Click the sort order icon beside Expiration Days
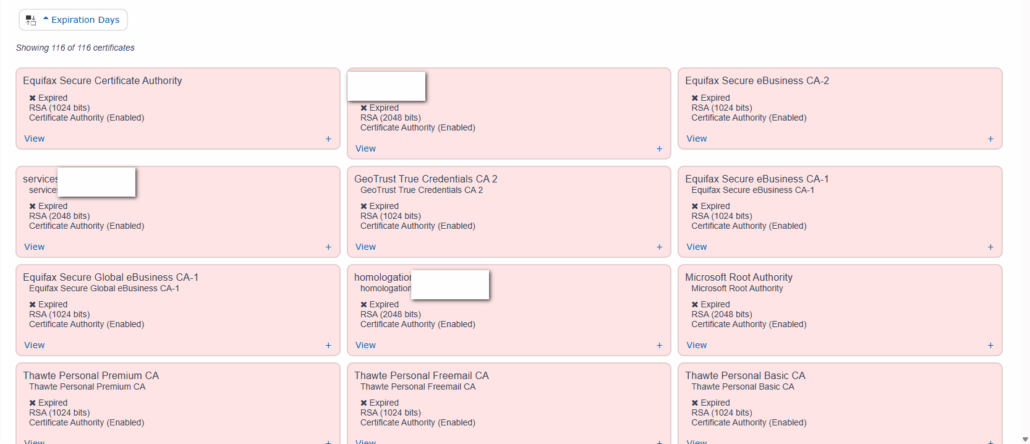Screen dimensions: 1030x444 (x=31, y=20)
